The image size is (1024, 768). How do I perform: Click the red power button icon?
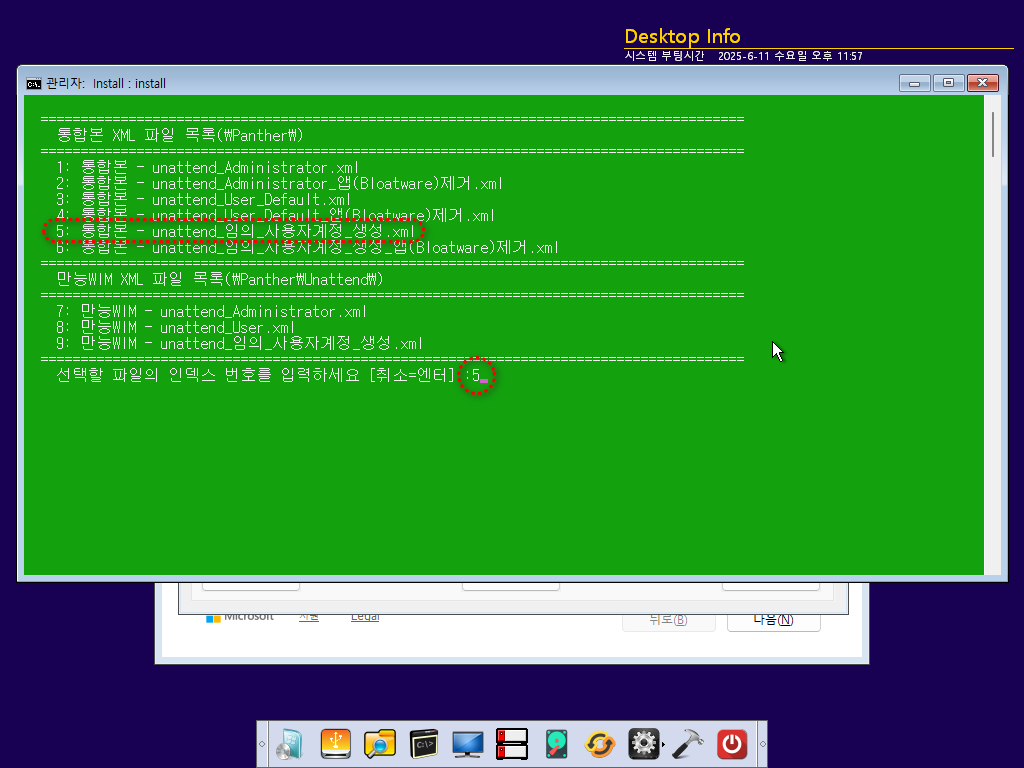(732, 744)
